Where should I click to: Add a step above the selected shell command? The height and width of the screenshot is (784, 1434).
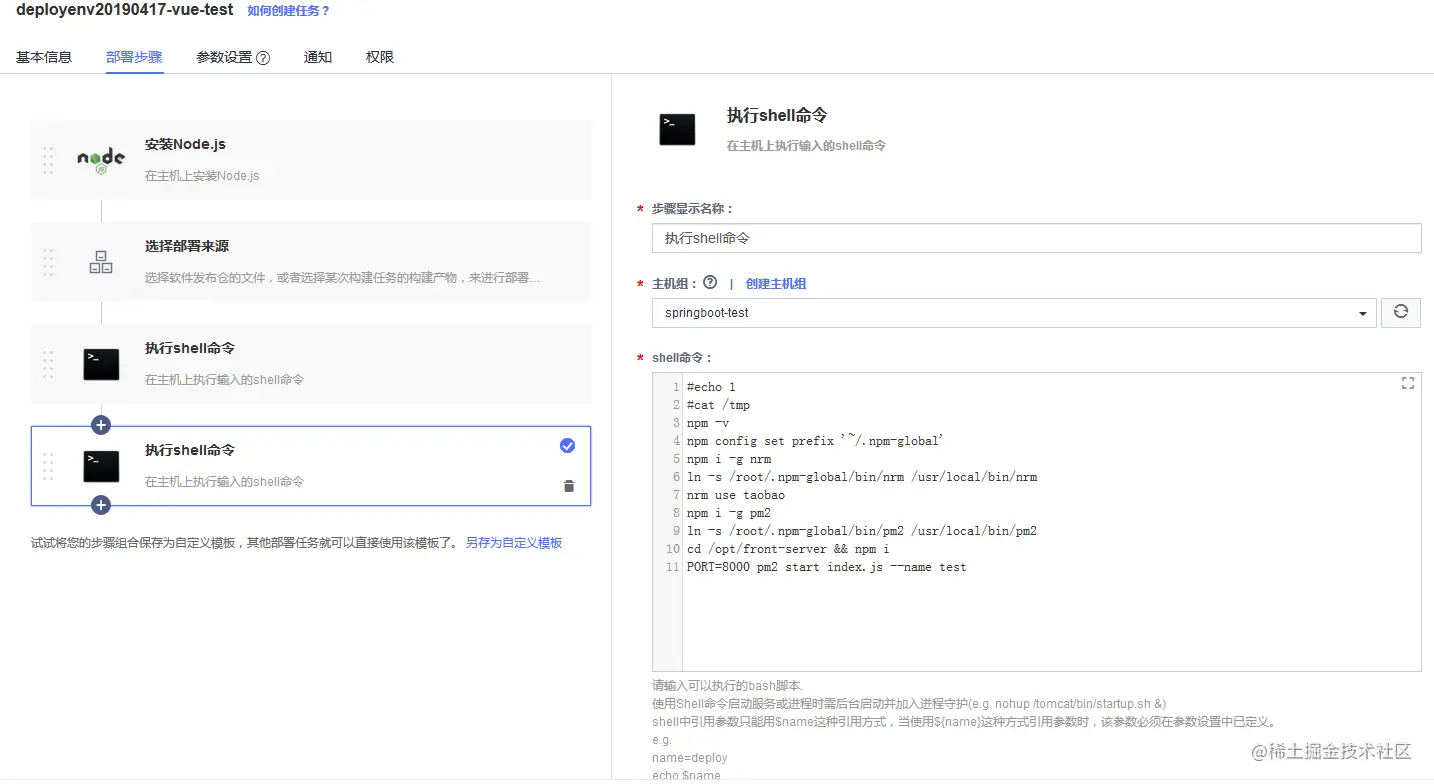pos(100,424)
